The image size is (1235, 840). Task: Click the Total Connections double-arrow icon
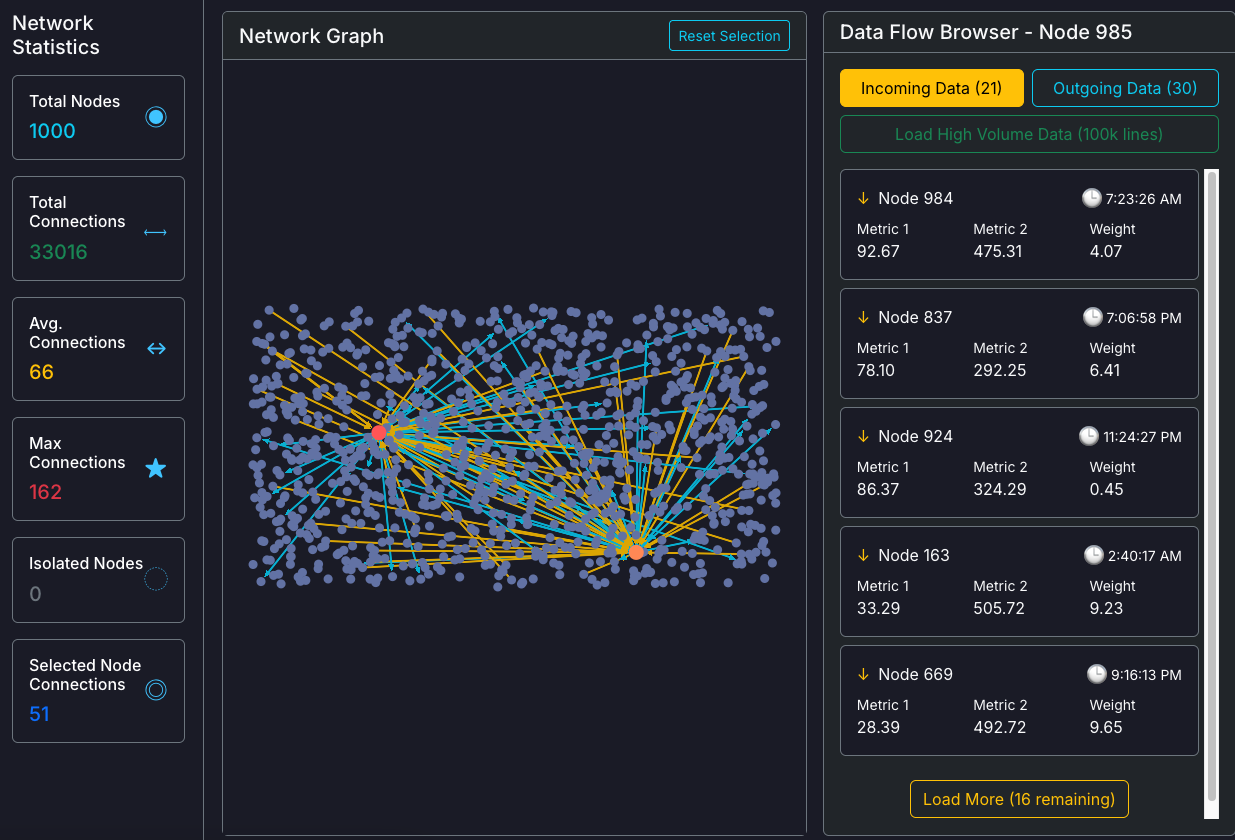155,232
